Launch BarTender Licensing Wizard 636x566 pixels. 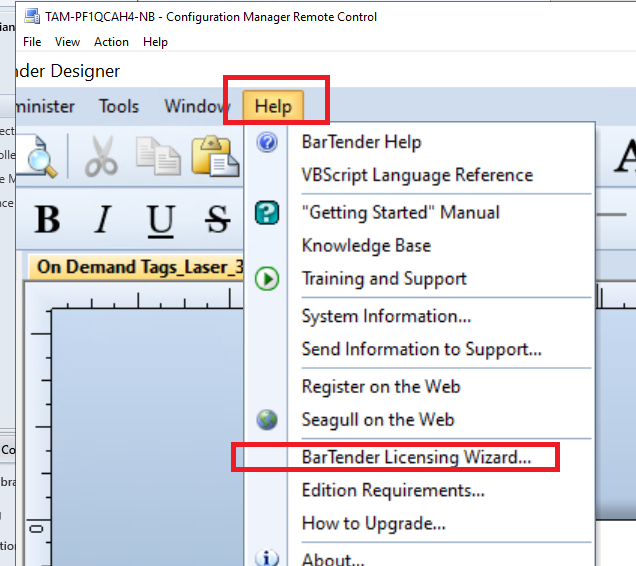pos(419,457)
